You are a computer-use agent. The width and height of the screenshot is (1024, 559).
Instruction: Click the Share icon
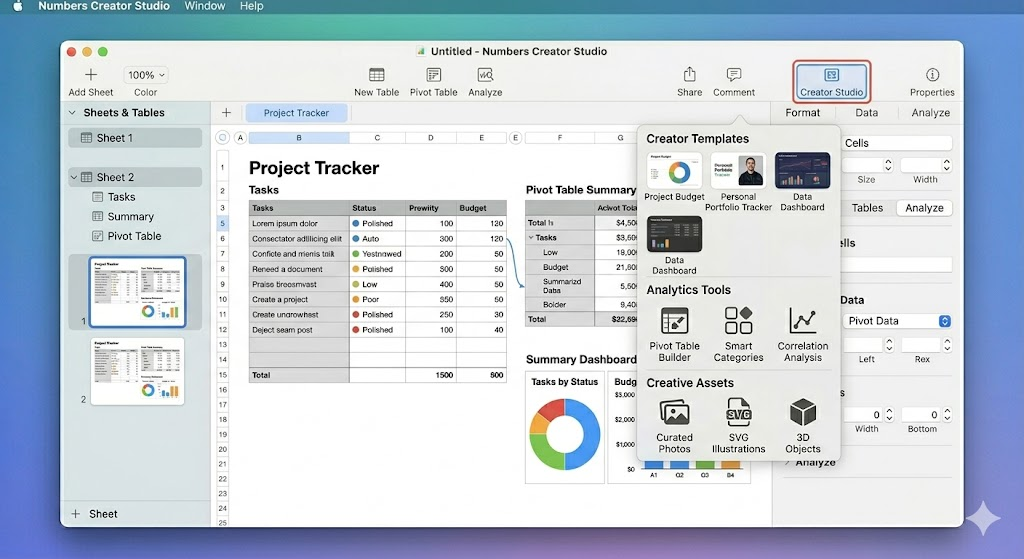690,74
